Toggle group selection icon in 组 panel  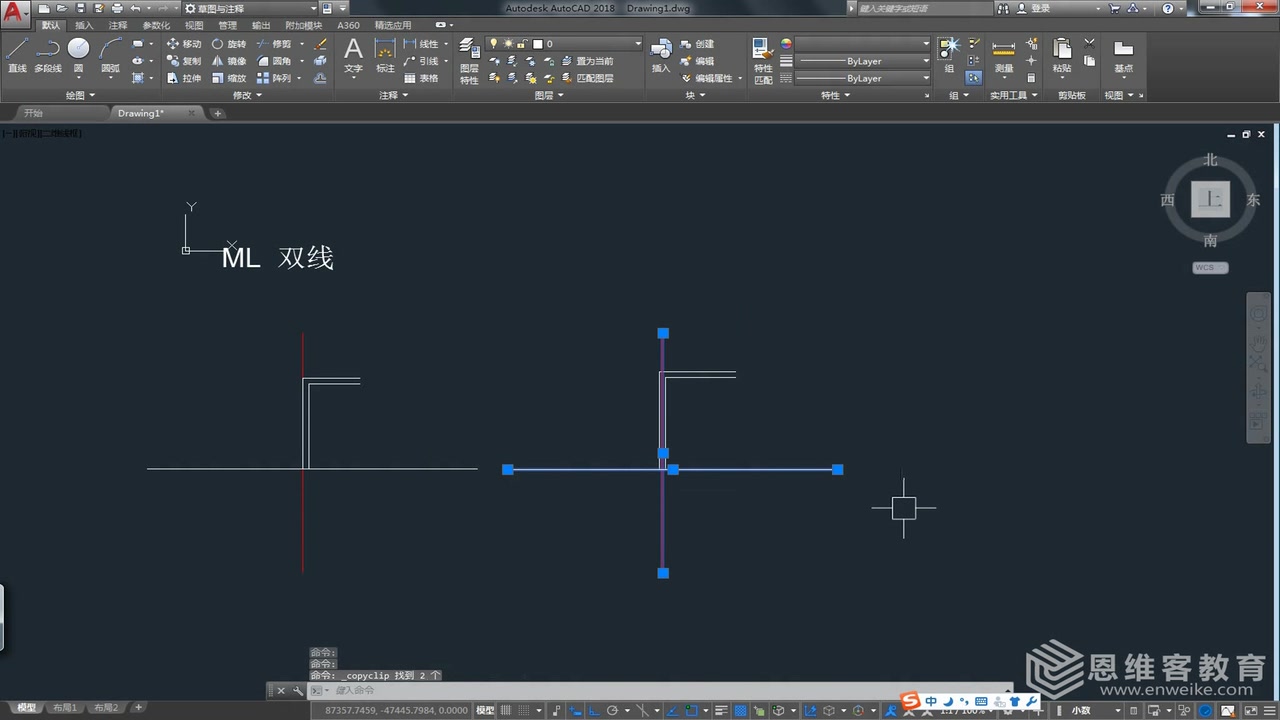click(x=974, y=78)
